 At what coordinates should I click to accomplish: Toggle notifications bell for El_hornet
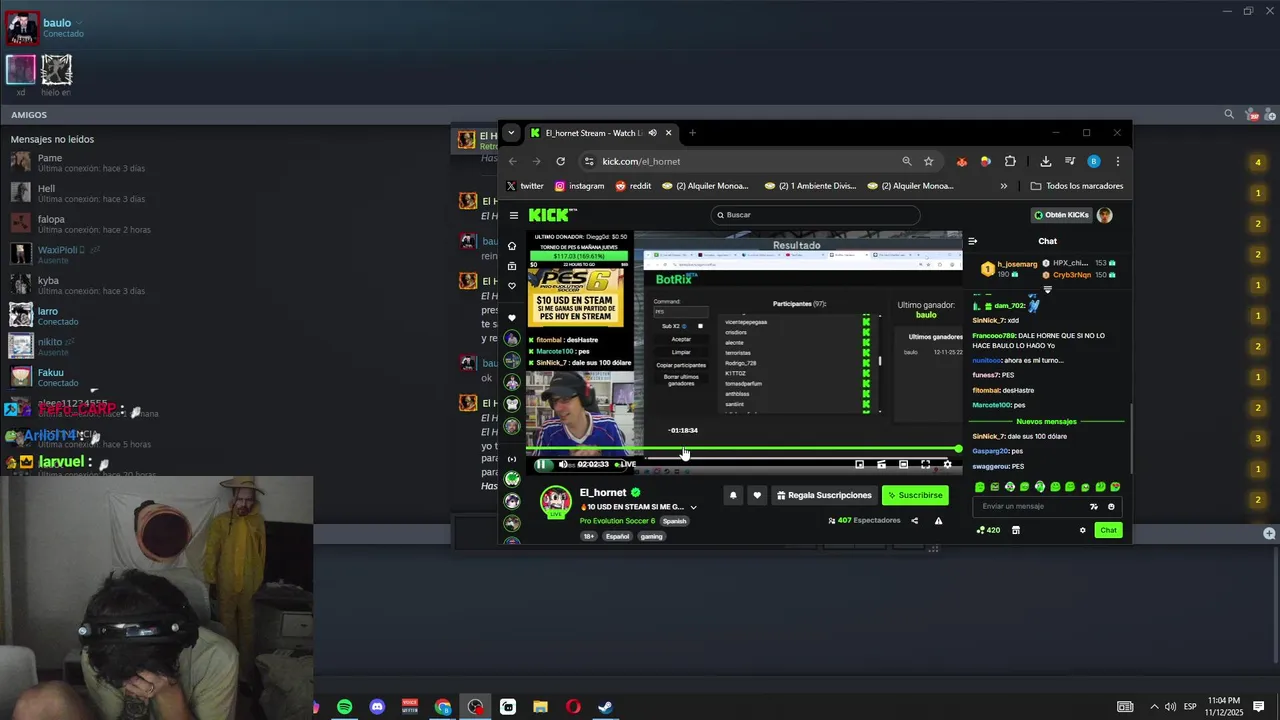click(733, 495)
